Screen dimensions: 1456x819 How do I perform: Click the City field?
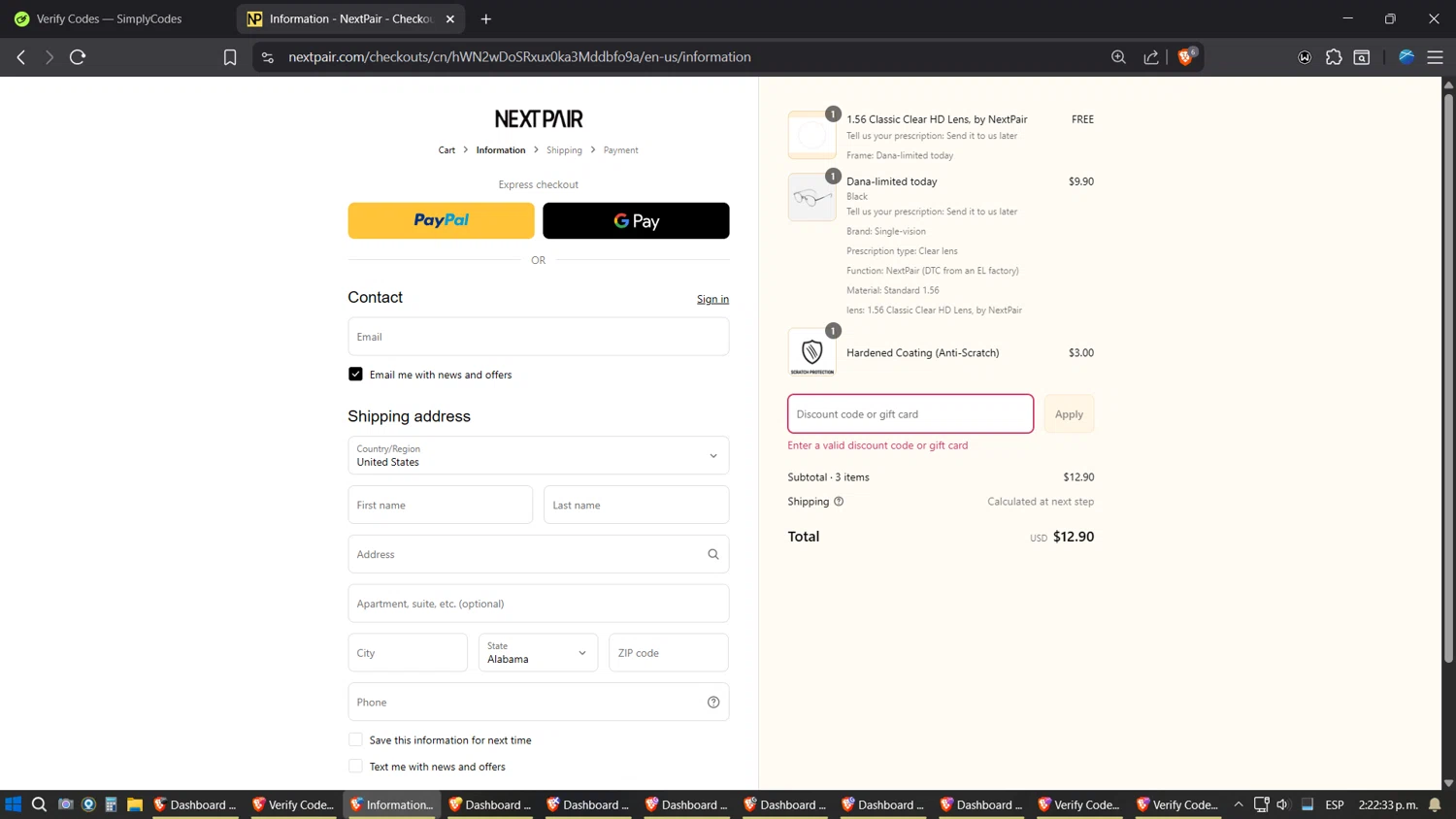[408, 652]
